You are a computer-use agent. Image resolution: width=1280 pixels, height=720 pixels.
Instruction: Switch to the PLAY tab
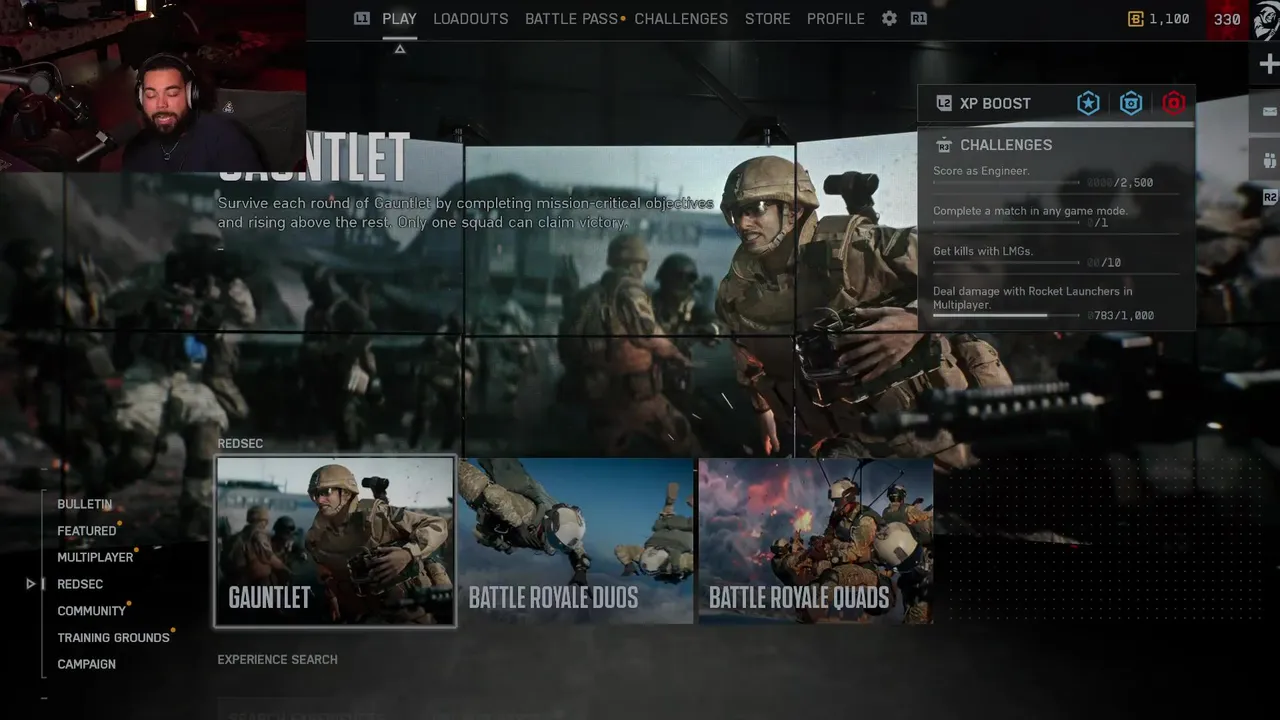(399, 19)
